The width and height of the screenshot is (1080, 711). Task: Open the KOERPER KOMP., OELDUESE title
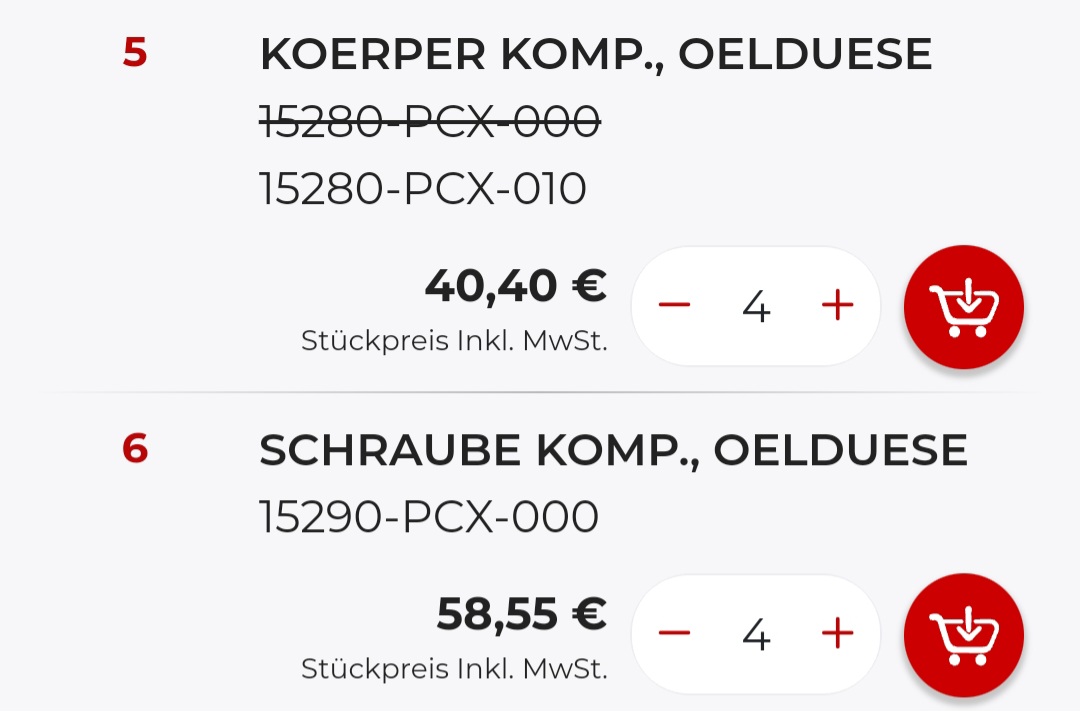pyautogui.click(x=595, y=54)
